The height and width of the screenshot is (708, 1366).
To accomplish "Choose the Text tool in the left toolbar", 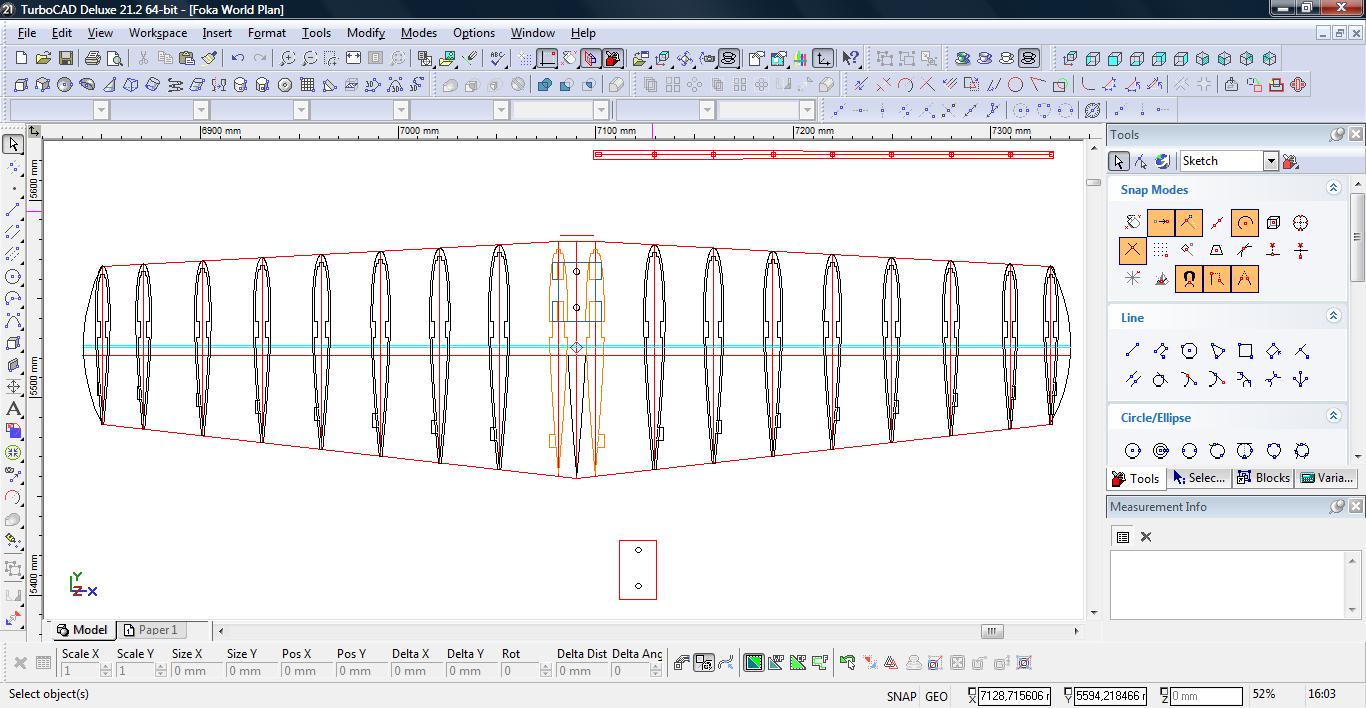I will pyautogui.click(x=14, y=409).
